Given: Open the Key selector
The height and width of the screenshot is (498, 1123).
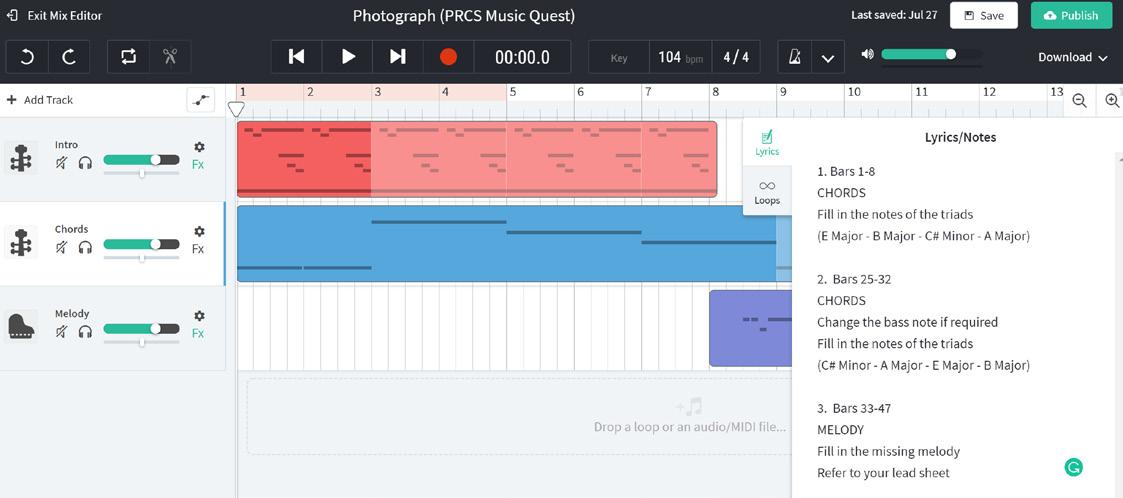Looking at the screenshot, I should pos(619,57).
